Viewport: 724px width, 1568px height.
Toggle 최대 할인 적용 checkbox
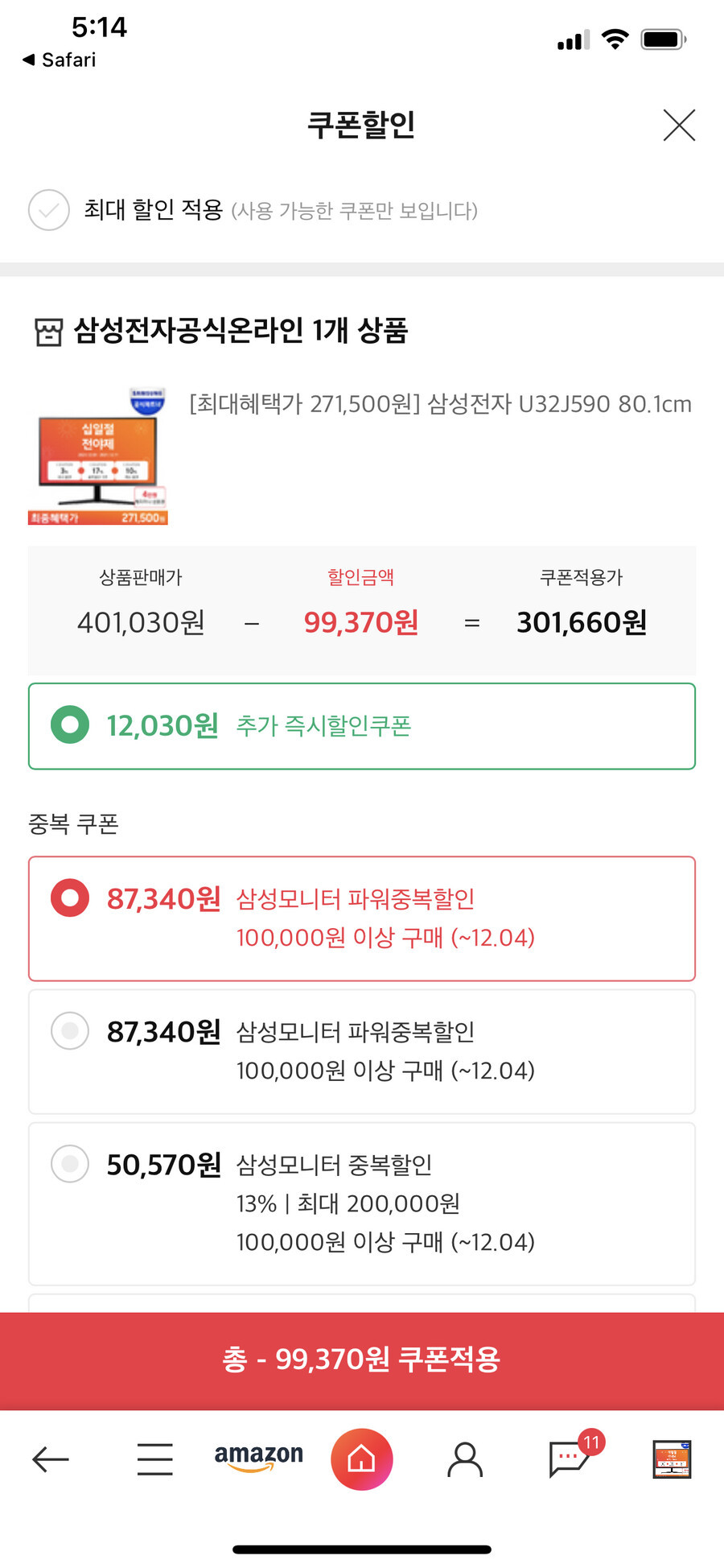(49, 210)
